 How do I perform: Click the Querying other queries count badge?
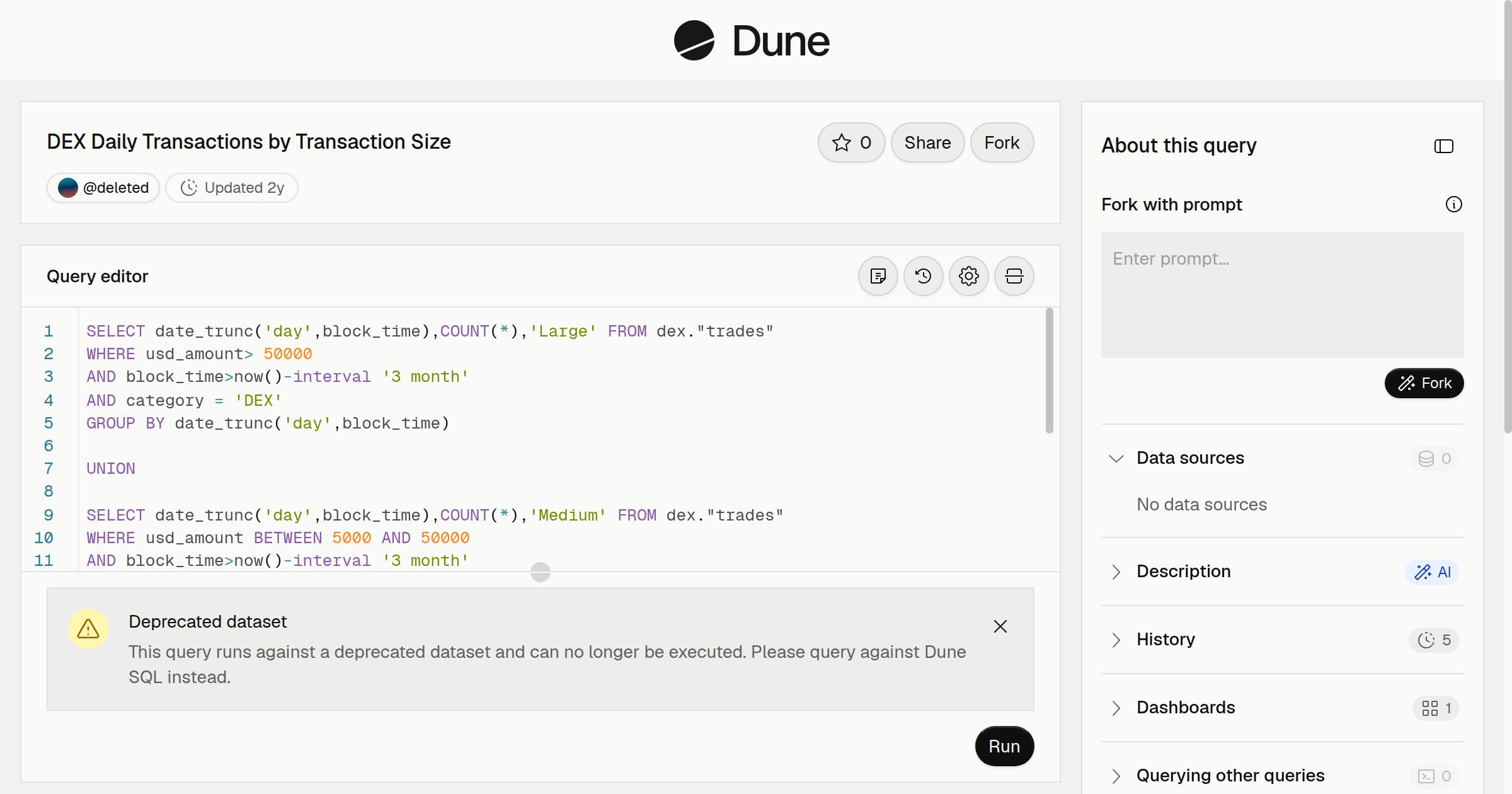pos(1434,776)
